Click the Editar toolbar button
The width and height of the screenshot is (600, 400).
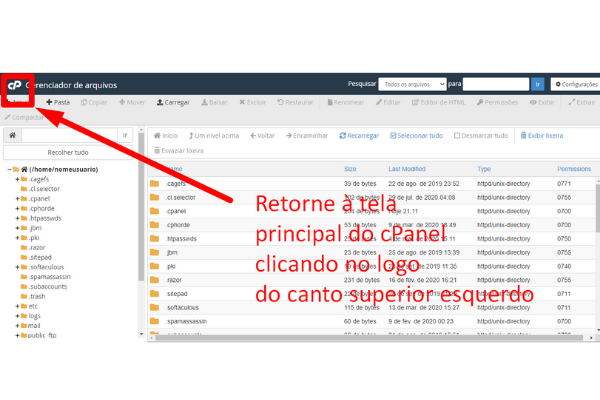point(388,102)
